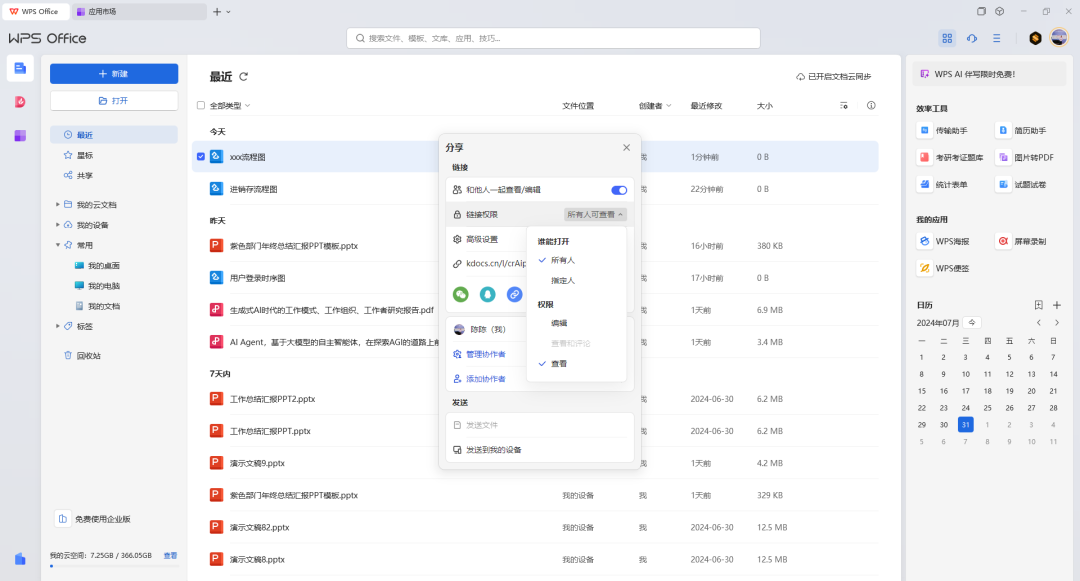Image resolution: width=1080 pixels, height=581 pixels.
Task: Open WPS便签 app
Action: (x=944, y=268)
